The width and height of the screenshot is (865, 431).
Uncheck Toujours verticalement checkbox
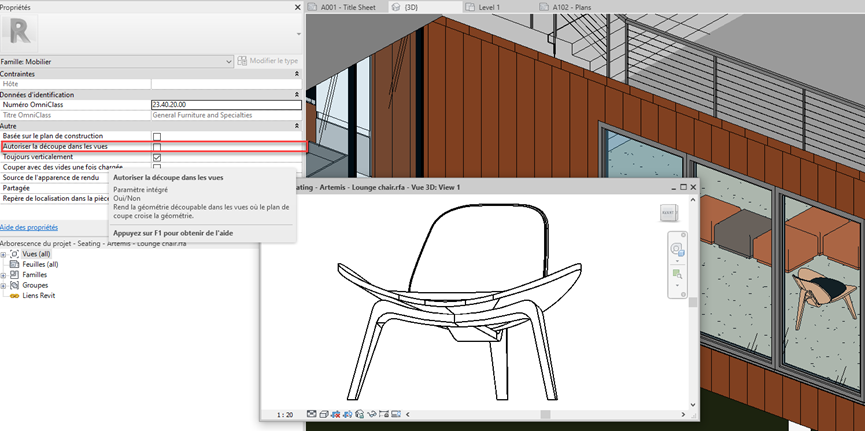(157, 157)
